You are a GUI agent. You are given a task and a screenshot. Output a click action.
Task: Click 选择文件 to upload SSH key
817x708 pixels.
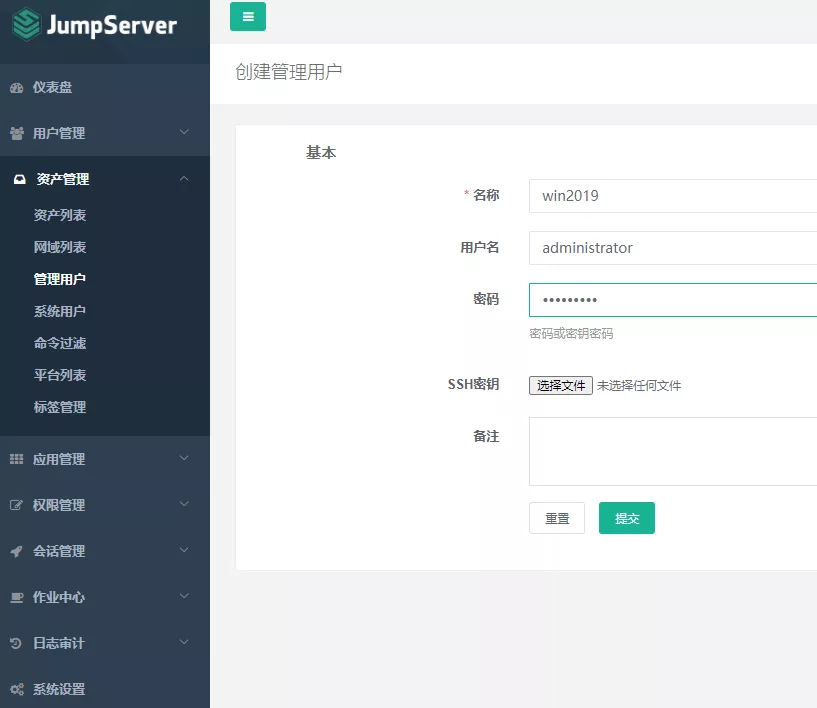(x=561, y=385)
